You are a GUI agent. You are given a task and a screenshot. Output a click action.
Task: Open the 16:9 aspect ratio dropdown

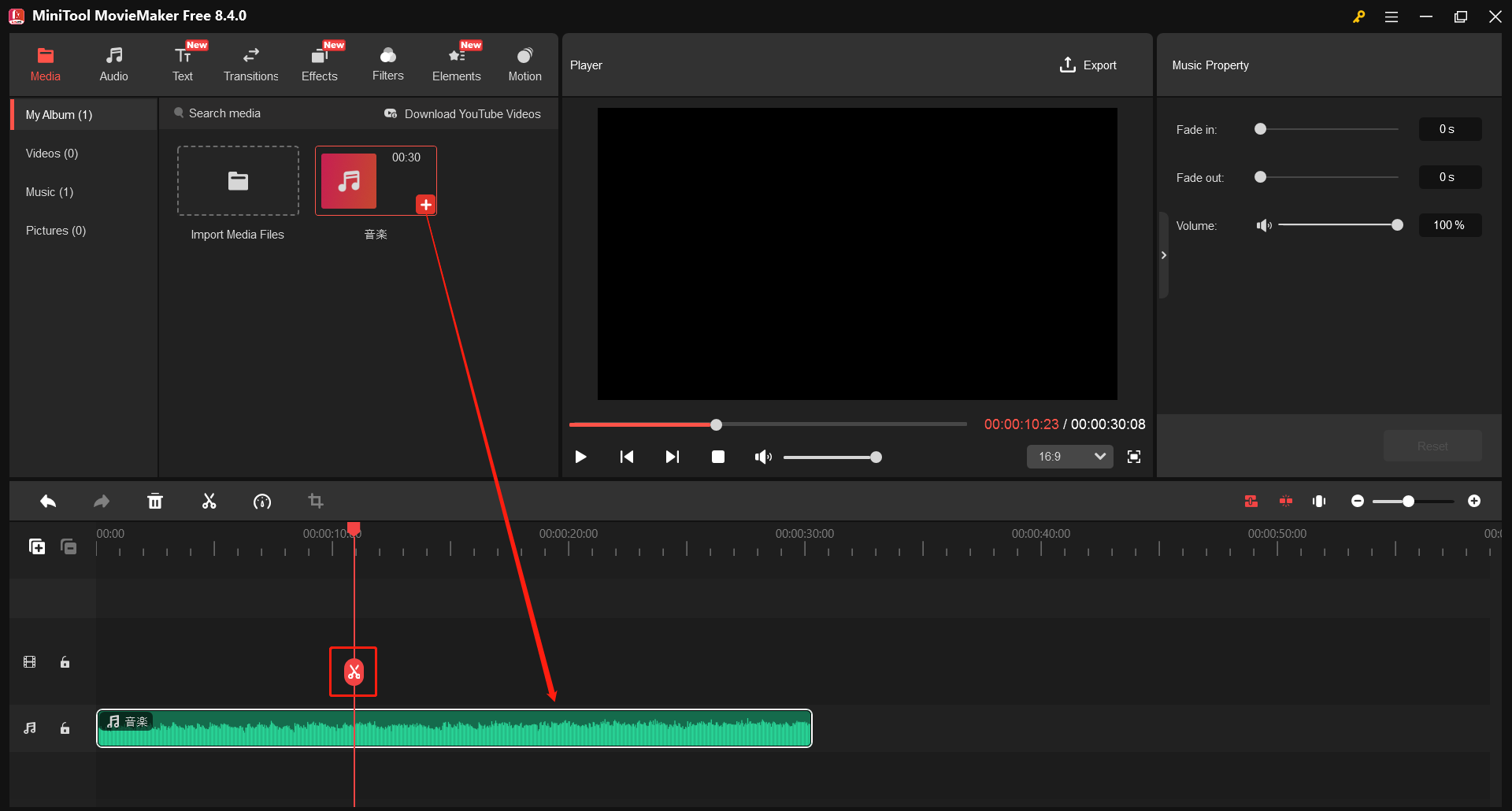[x=1069, y=456]
